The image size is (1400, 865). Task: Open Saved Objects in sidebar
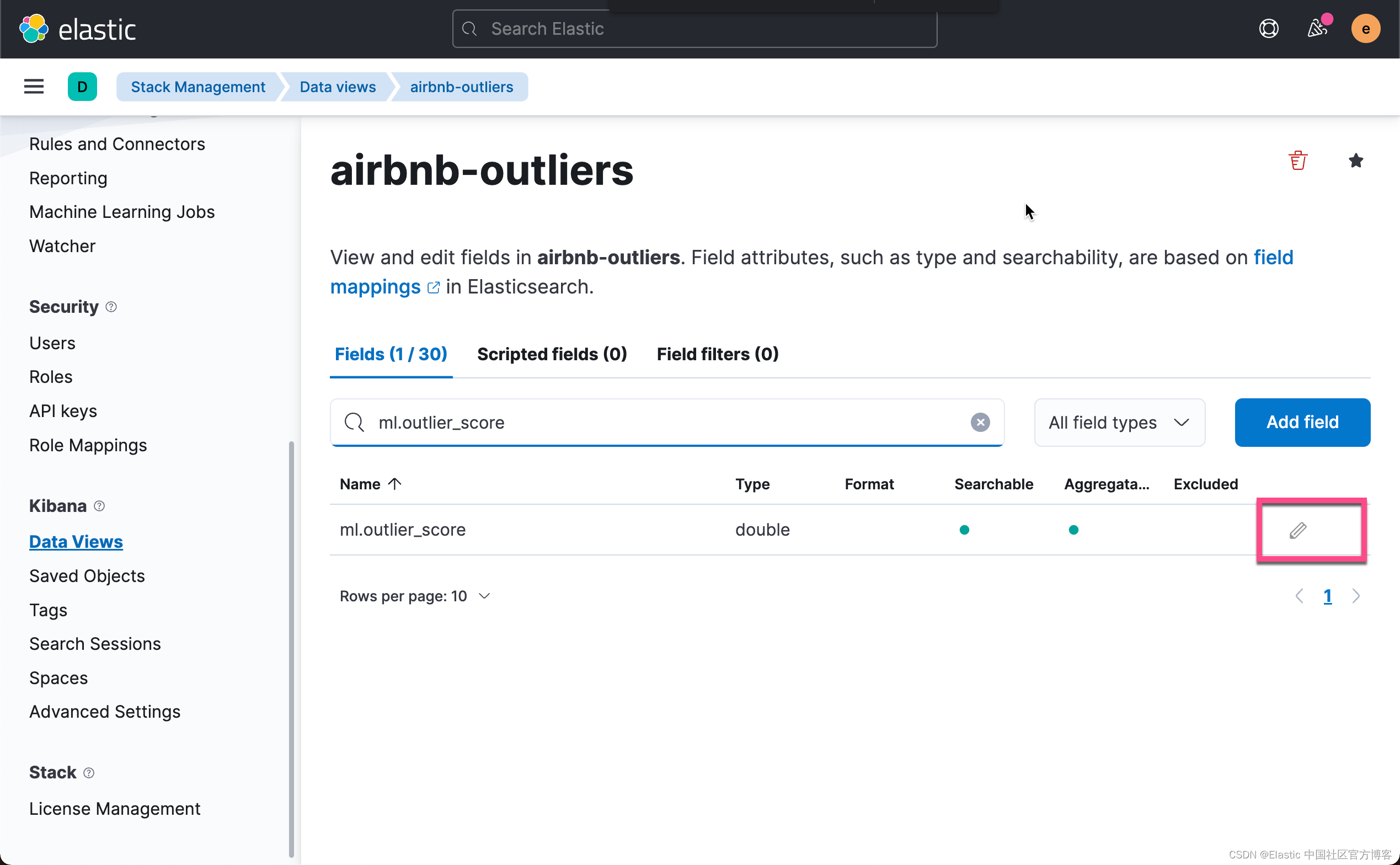coord(87,575)
